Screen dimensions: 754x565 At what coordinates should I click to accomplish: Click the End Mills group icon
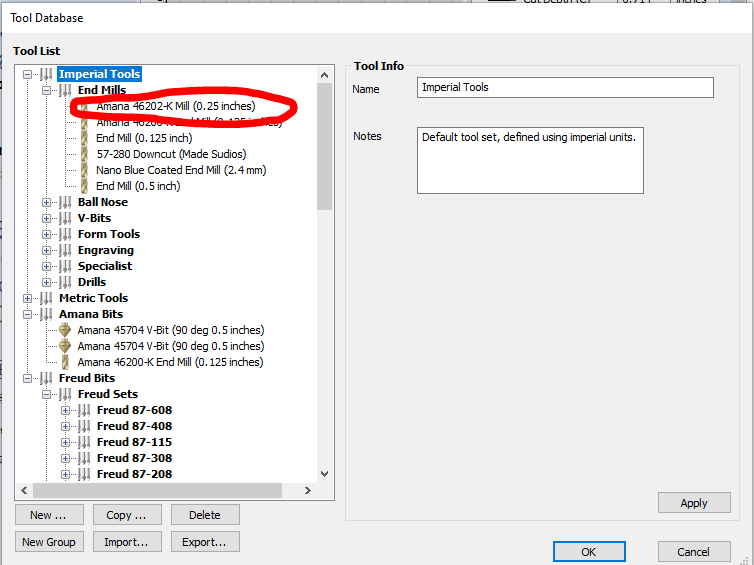pos(65,90)
